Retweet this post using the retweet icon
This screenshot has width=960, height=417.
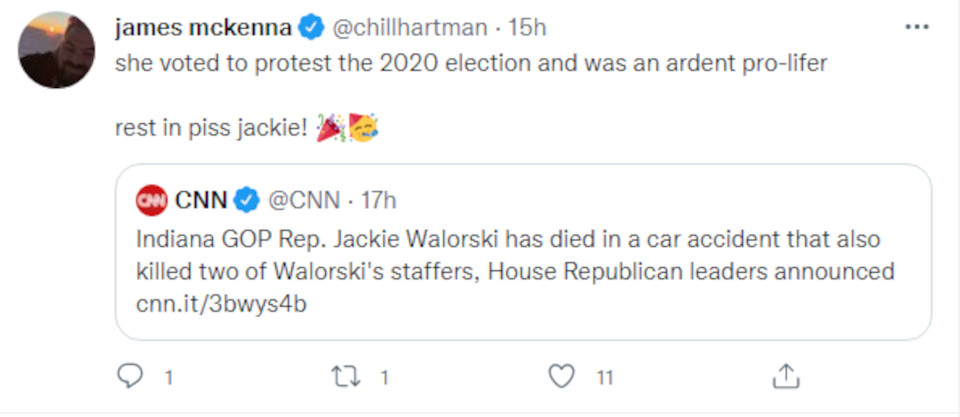345,377
